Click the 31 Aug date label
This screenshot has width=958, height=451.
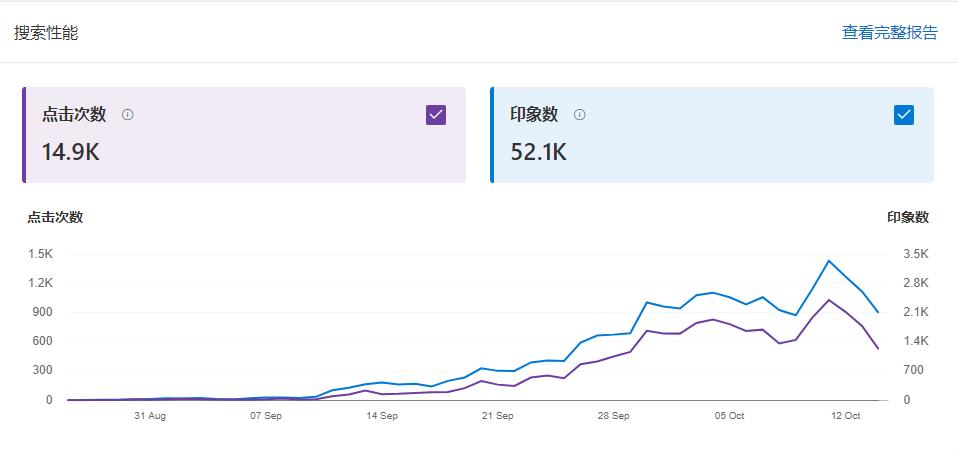pos(149,416)
